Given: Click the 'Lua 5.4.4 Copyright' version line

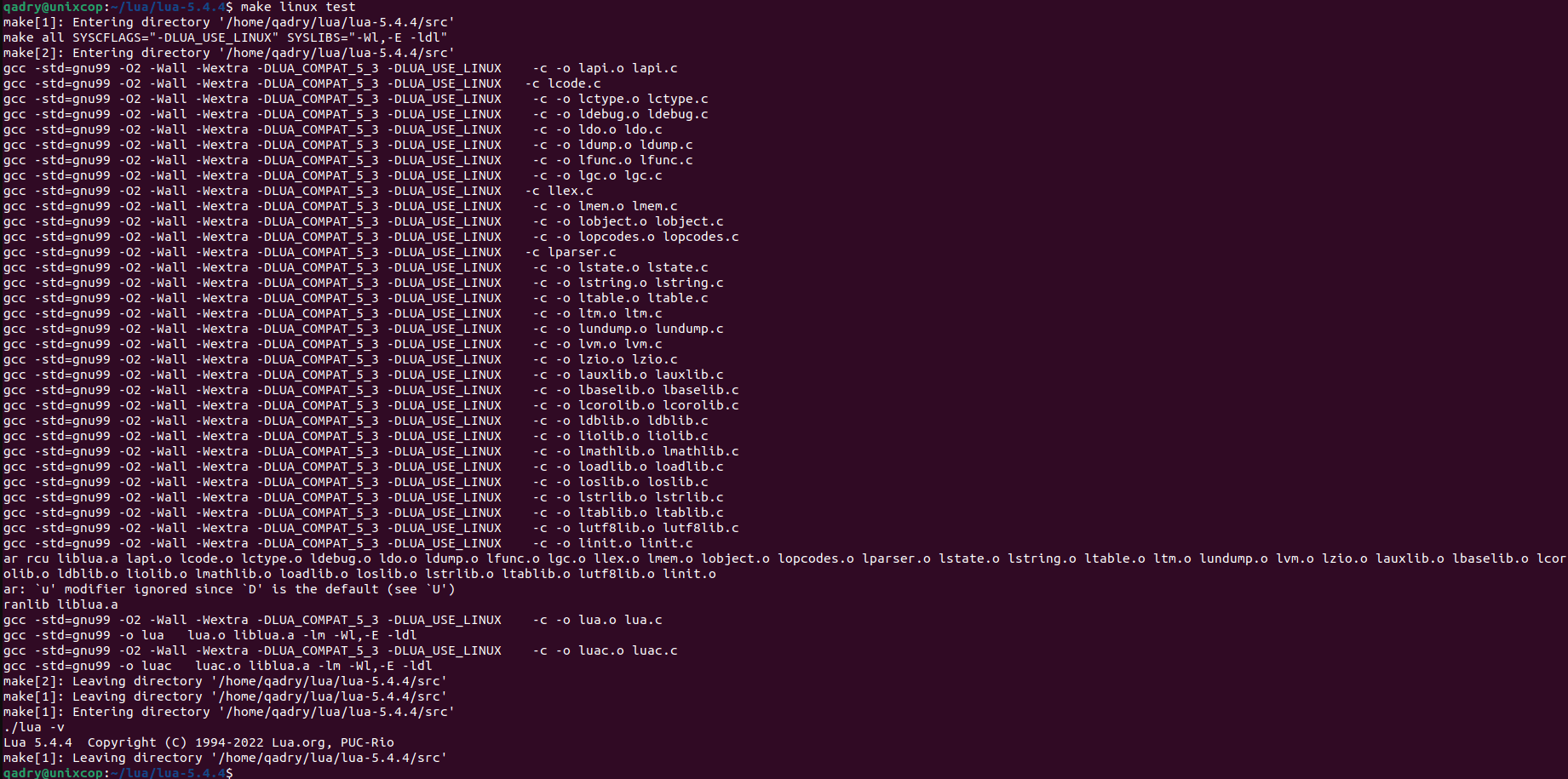Looking at the screenshot, I should [198, 742].
